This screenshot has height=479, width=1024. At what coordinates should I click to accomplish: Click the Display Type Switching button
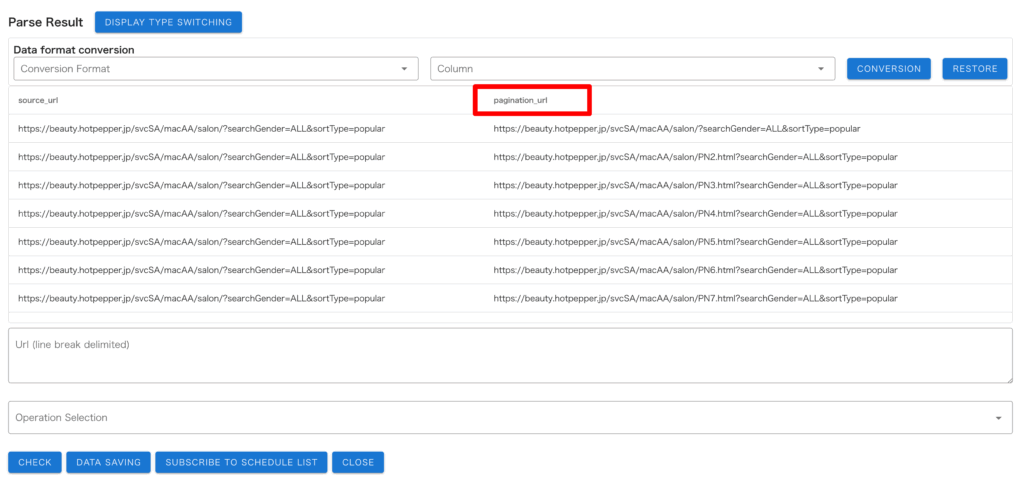click(168, 22)
